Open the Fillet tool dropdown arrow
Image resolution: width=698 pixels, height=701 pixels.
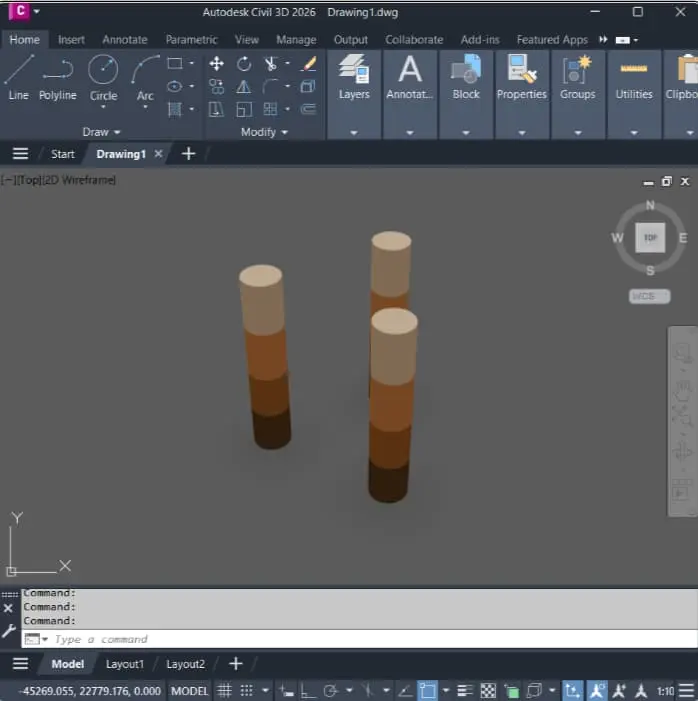[x=288, y=86]
